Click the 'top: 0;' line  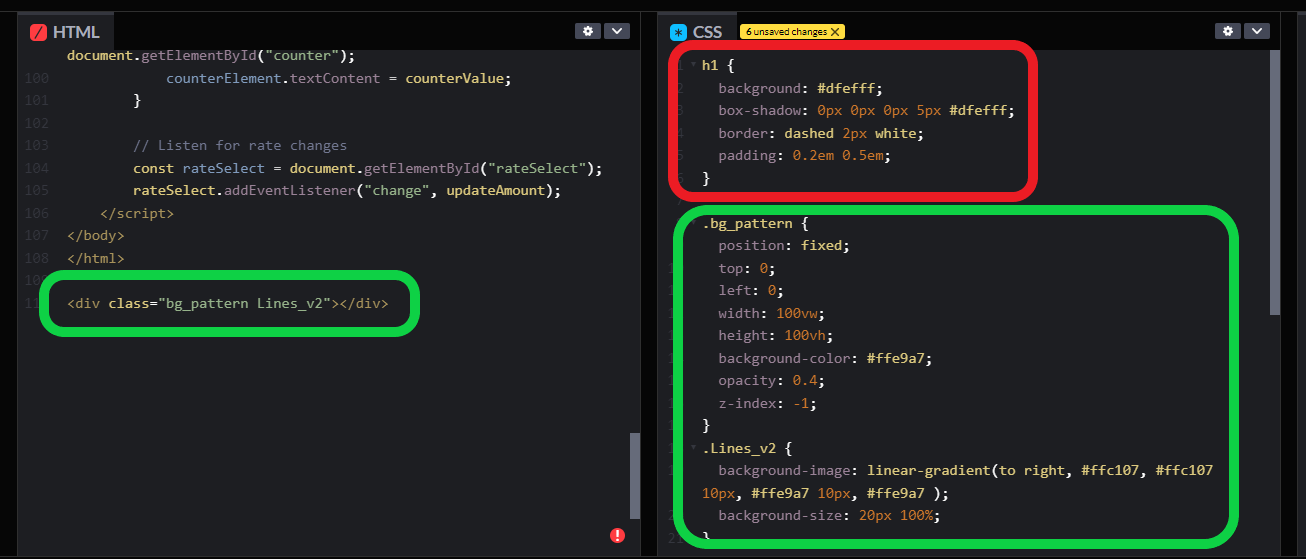pos(747,268)
